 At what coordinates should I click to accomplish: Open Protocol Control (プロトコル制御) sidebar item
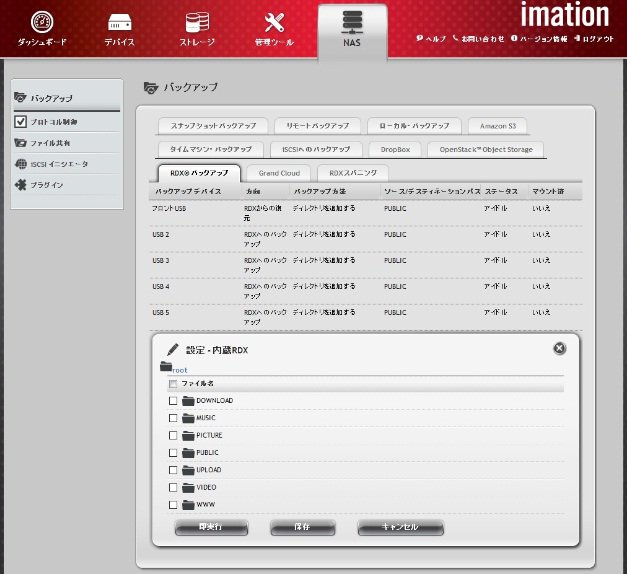click(66, 122)
